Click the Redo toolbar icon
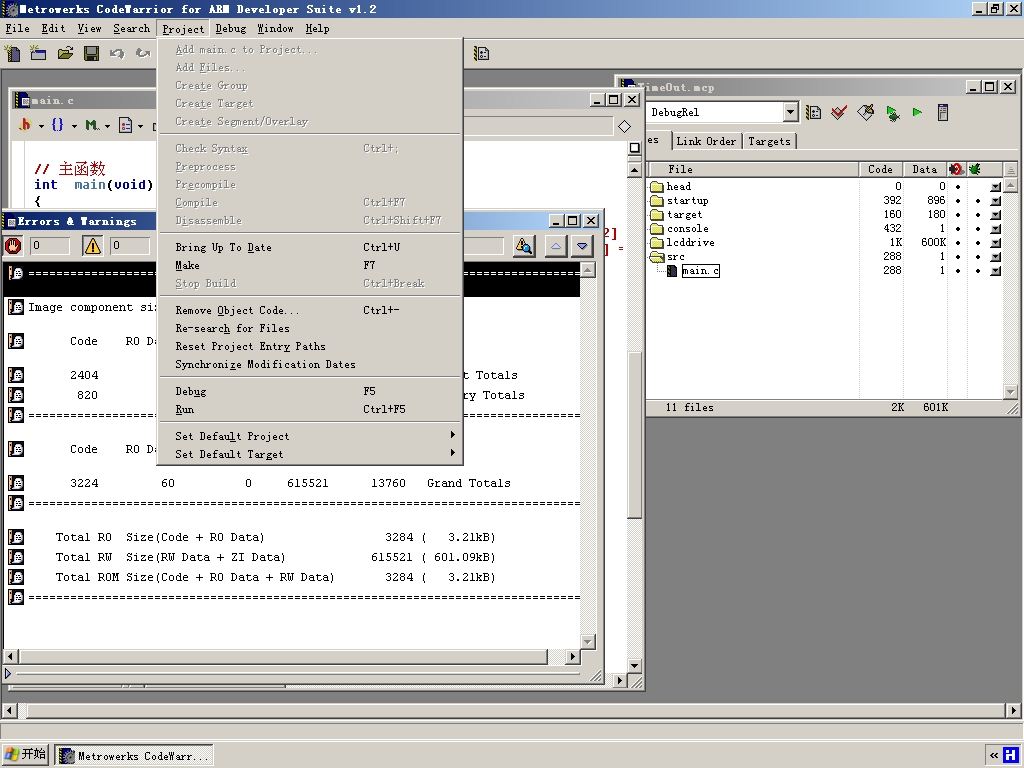The width and height of the screenshot is (1024, 768). [142, 53]
